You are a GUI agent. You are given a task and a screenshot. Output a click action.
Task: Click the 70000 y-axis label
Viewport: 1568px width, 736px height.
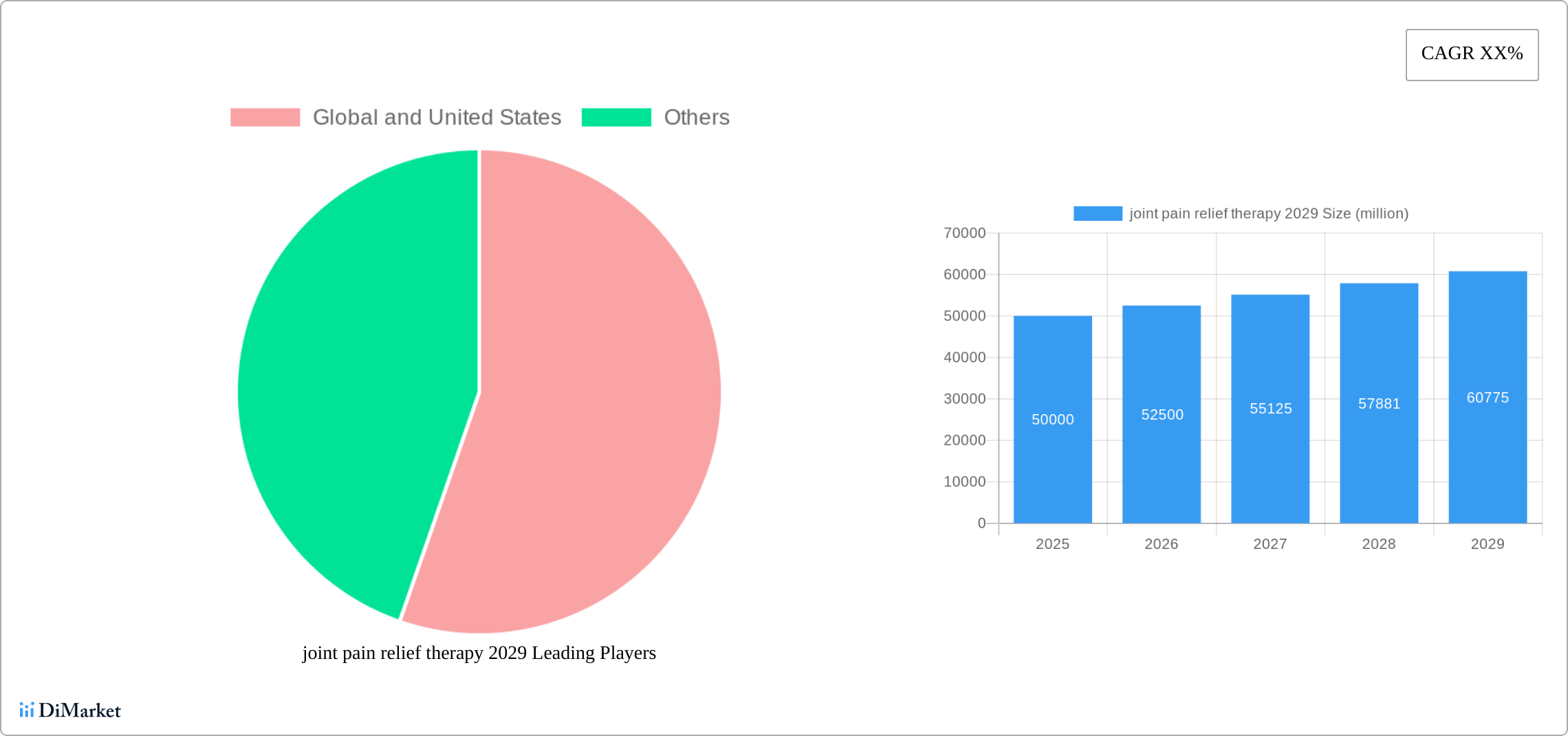pyautogui.click(x=964, y=233)
